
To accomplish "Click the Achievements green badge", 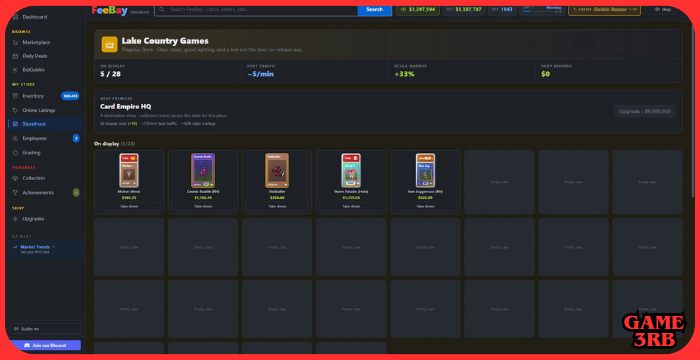I will pyautogui.click(x=76, y=193).
